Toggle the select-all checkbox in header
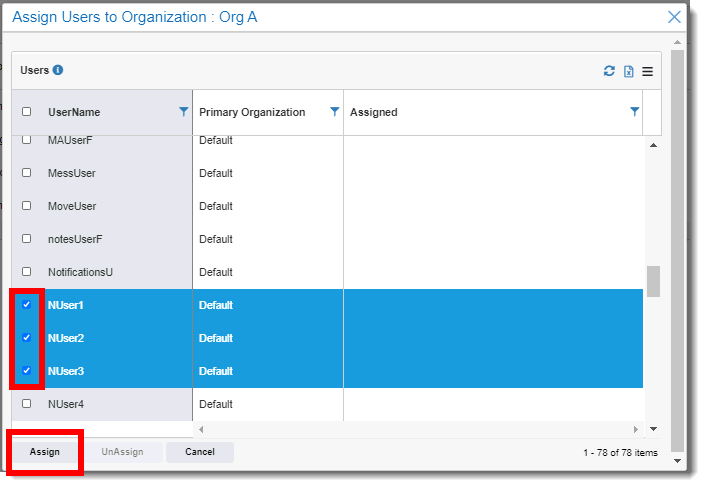The image size is (705, 487). pos(27,112)
